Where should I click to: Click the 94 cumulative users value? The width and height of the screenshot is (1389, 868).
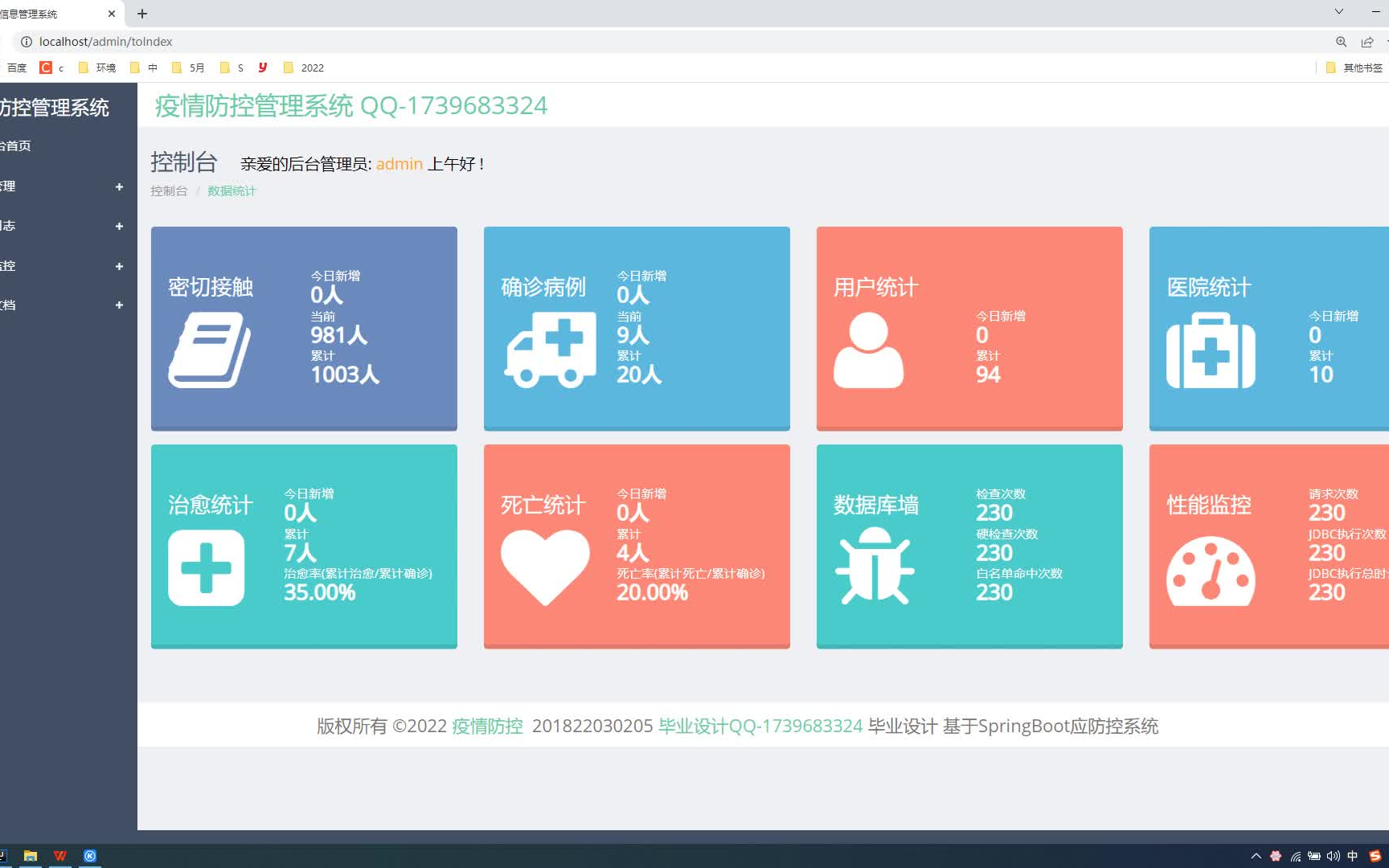[x=988, y=374]
